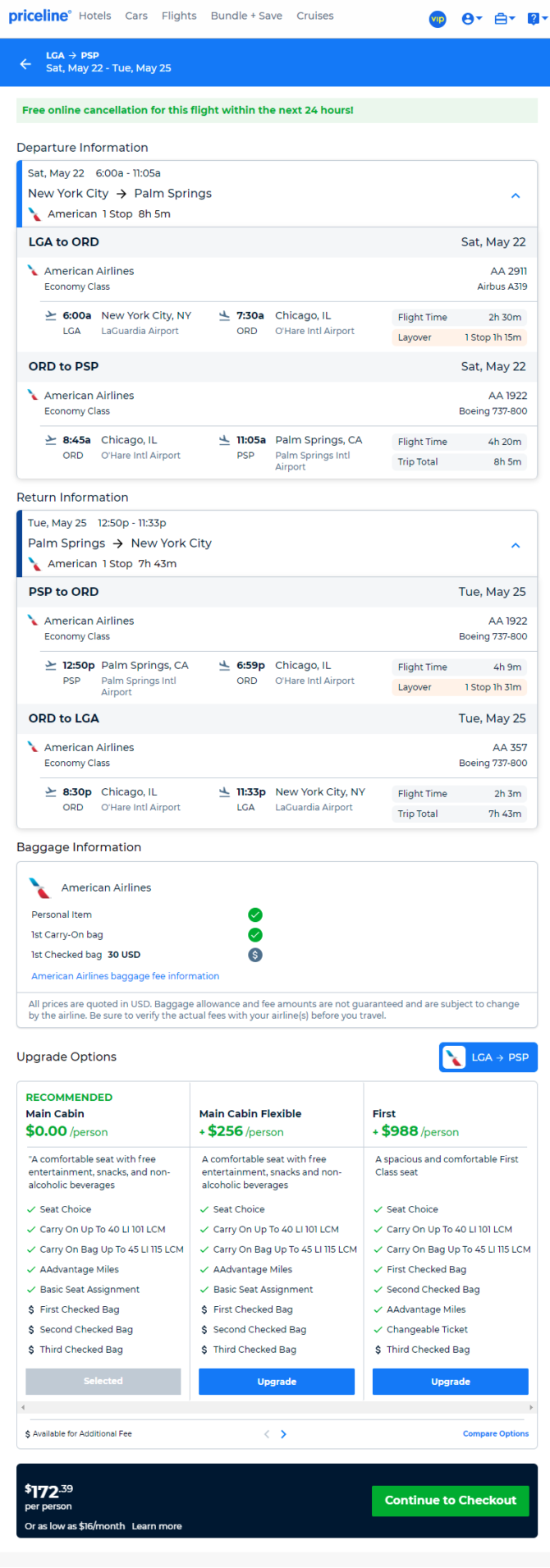Click the dollar icon beside 1st Checked bag
Viewport: 550px width, 1568px height.
pos(255,955)
